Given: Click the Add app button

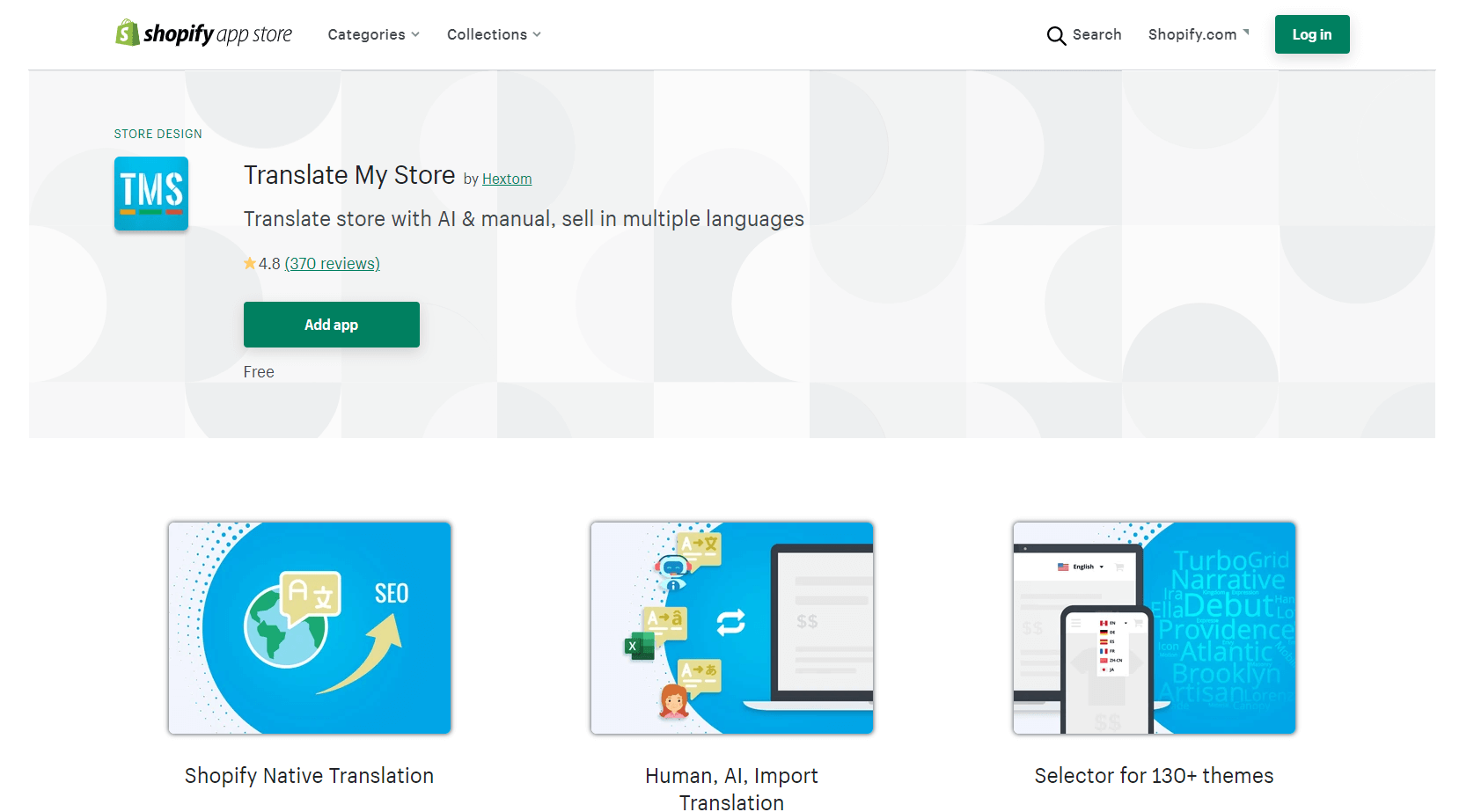Looking at the screenshot, I should coord(332,325).
